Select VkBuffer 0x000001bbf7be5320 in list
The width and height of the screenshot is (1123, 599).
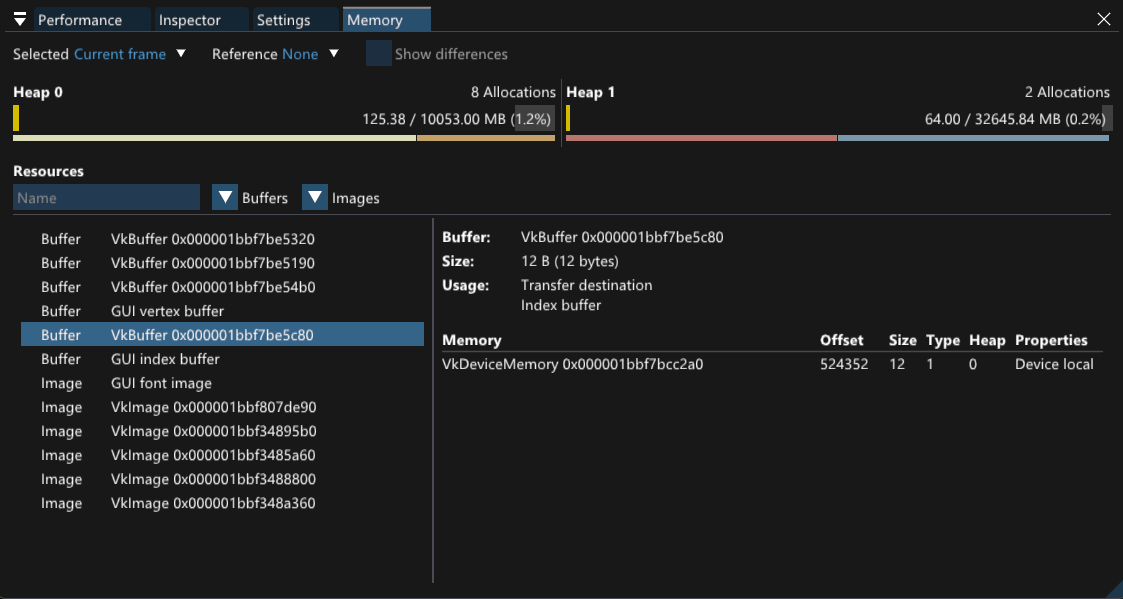[213, 239]
